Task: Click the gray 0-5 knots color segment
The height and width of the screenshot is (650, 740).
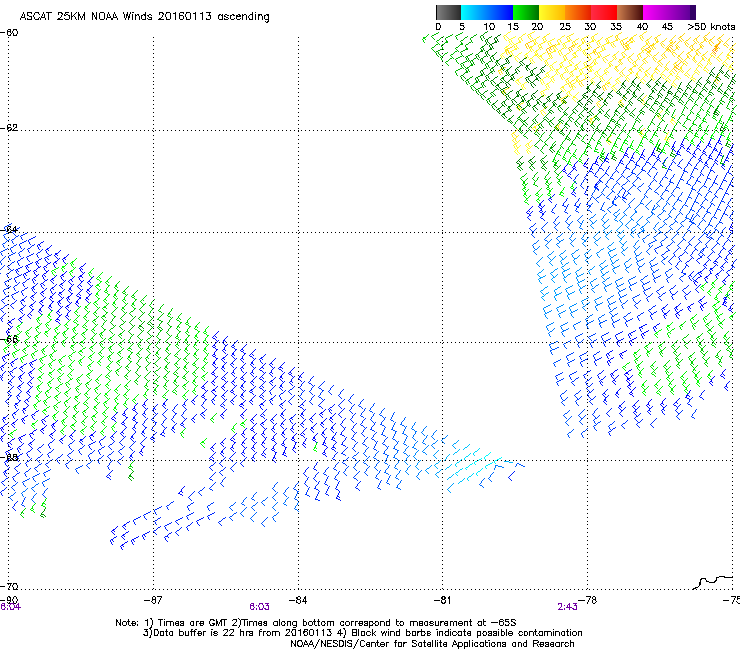Action: (449, 12)
